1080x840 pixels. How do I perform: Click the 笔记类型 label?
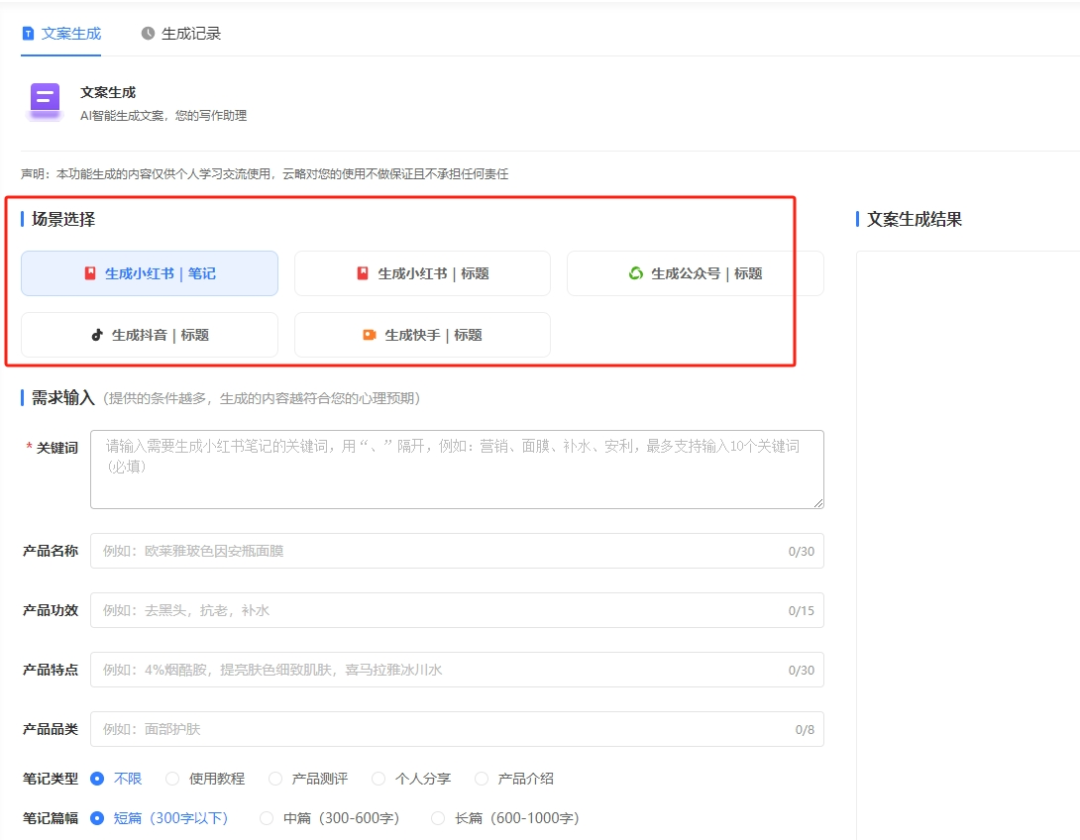coord(50,779)
